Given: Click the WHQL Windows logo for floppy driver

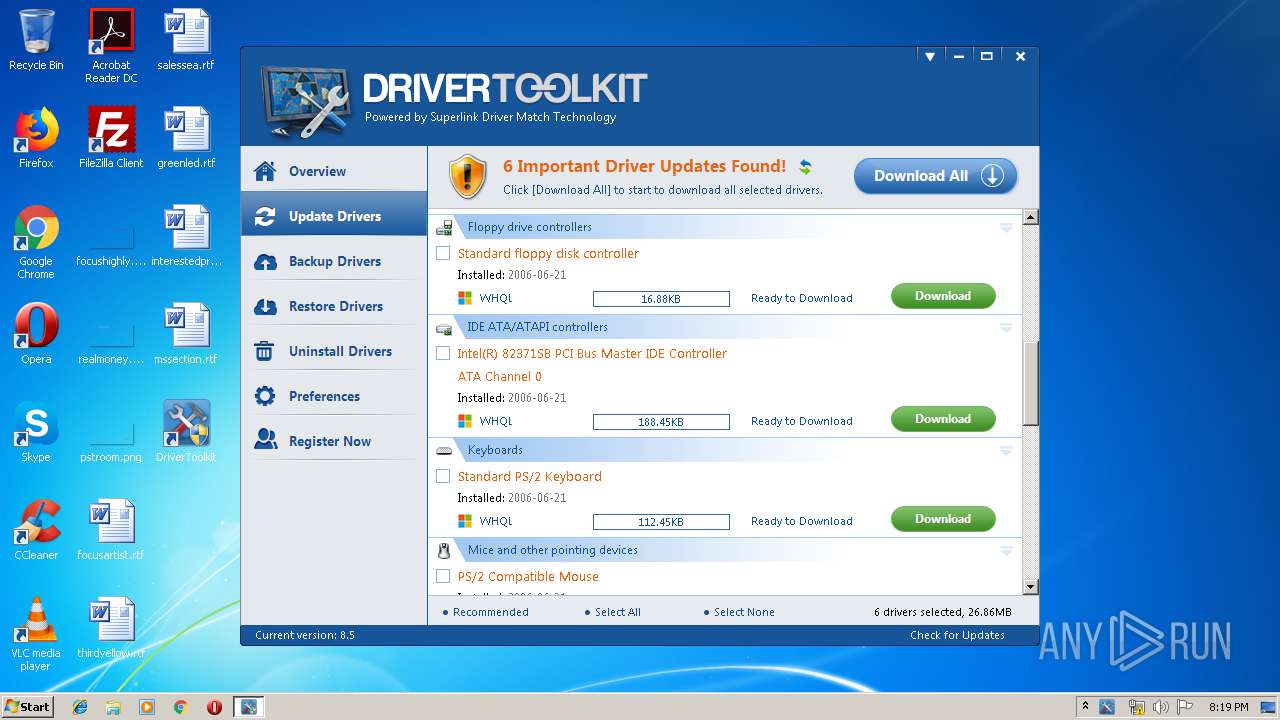Looking at the screenshot, I should (x=465, y=298).
